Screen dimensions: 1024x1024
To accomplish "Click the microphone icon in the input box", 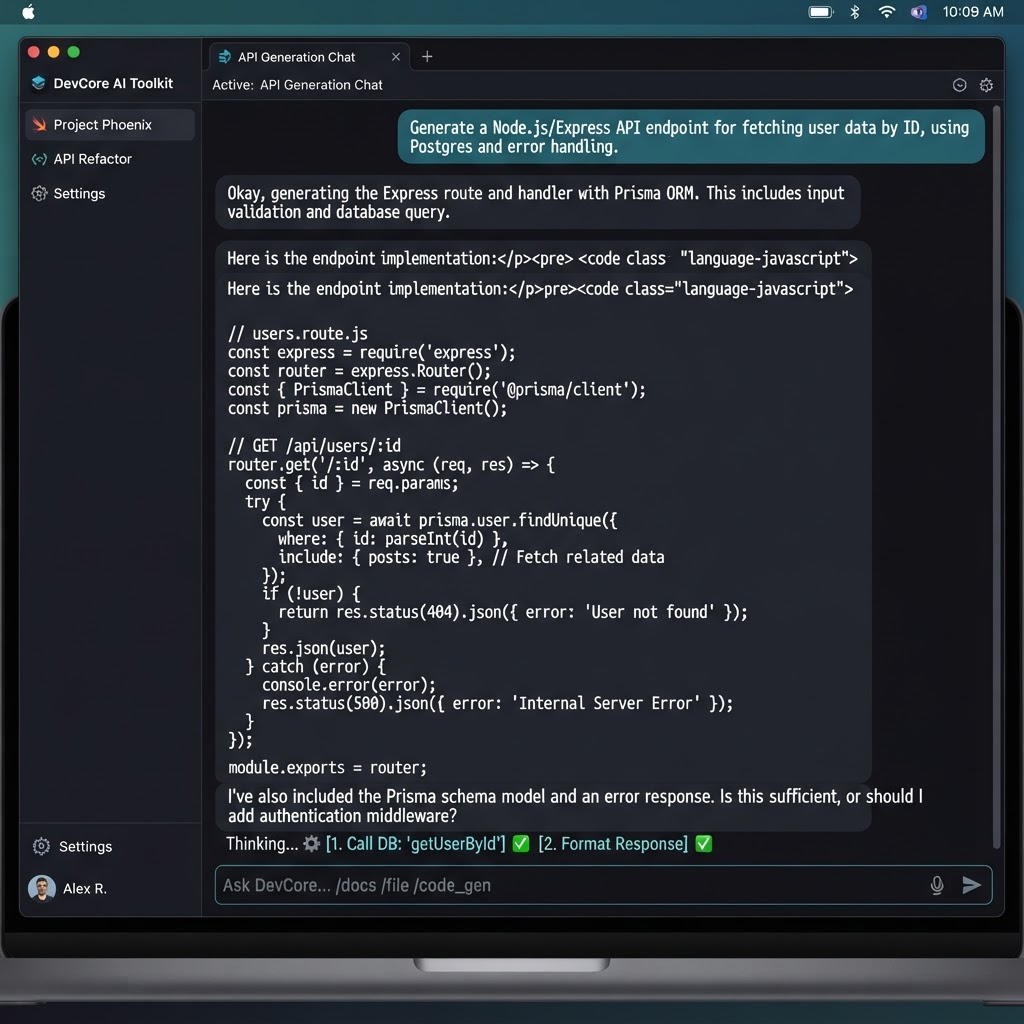I will click(x=936, y=885).
